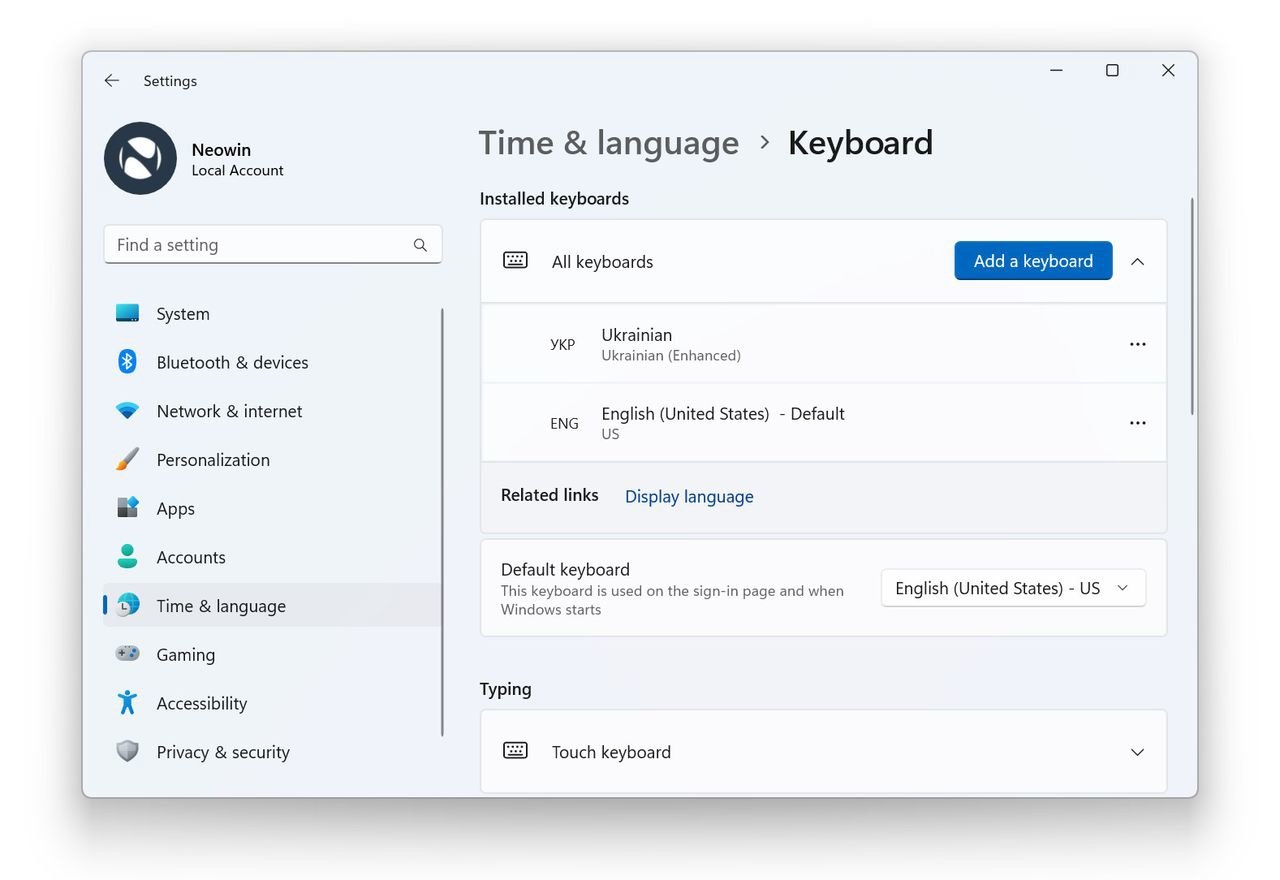Open more options for English (United States) keyboard
1280x880 pixels.
[1137, 423]
